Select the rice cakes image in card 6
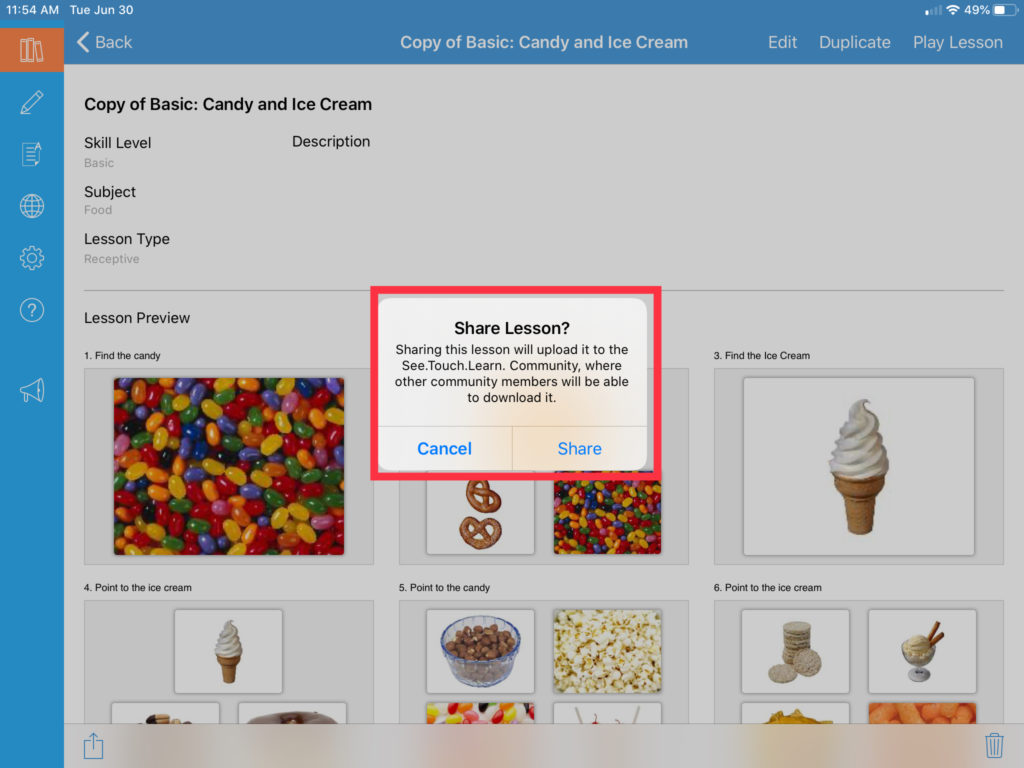This screenshot has height=768, width=1024. tap(795, 651)
